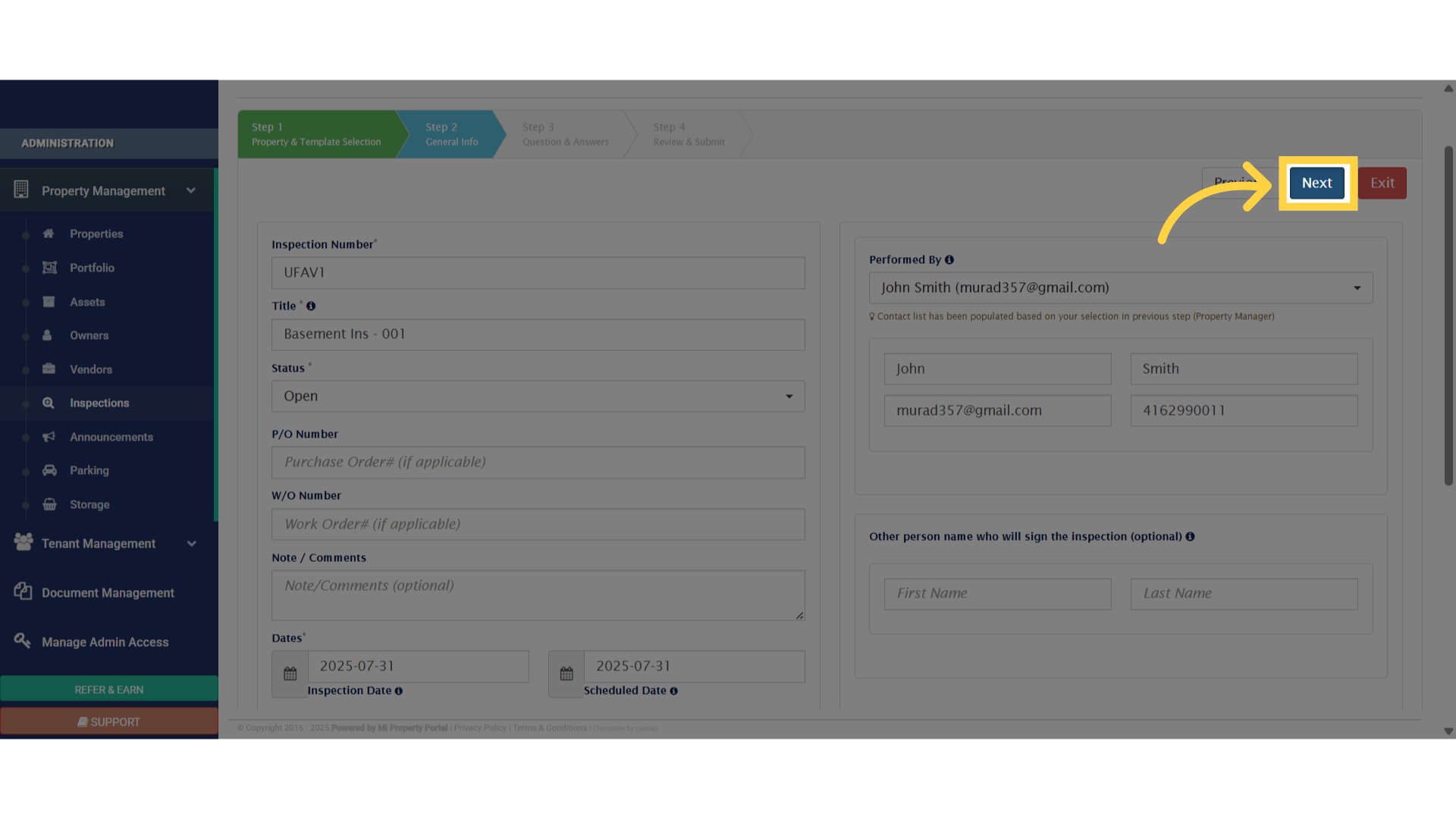Open Manage Admin Access section

[105, 642]
